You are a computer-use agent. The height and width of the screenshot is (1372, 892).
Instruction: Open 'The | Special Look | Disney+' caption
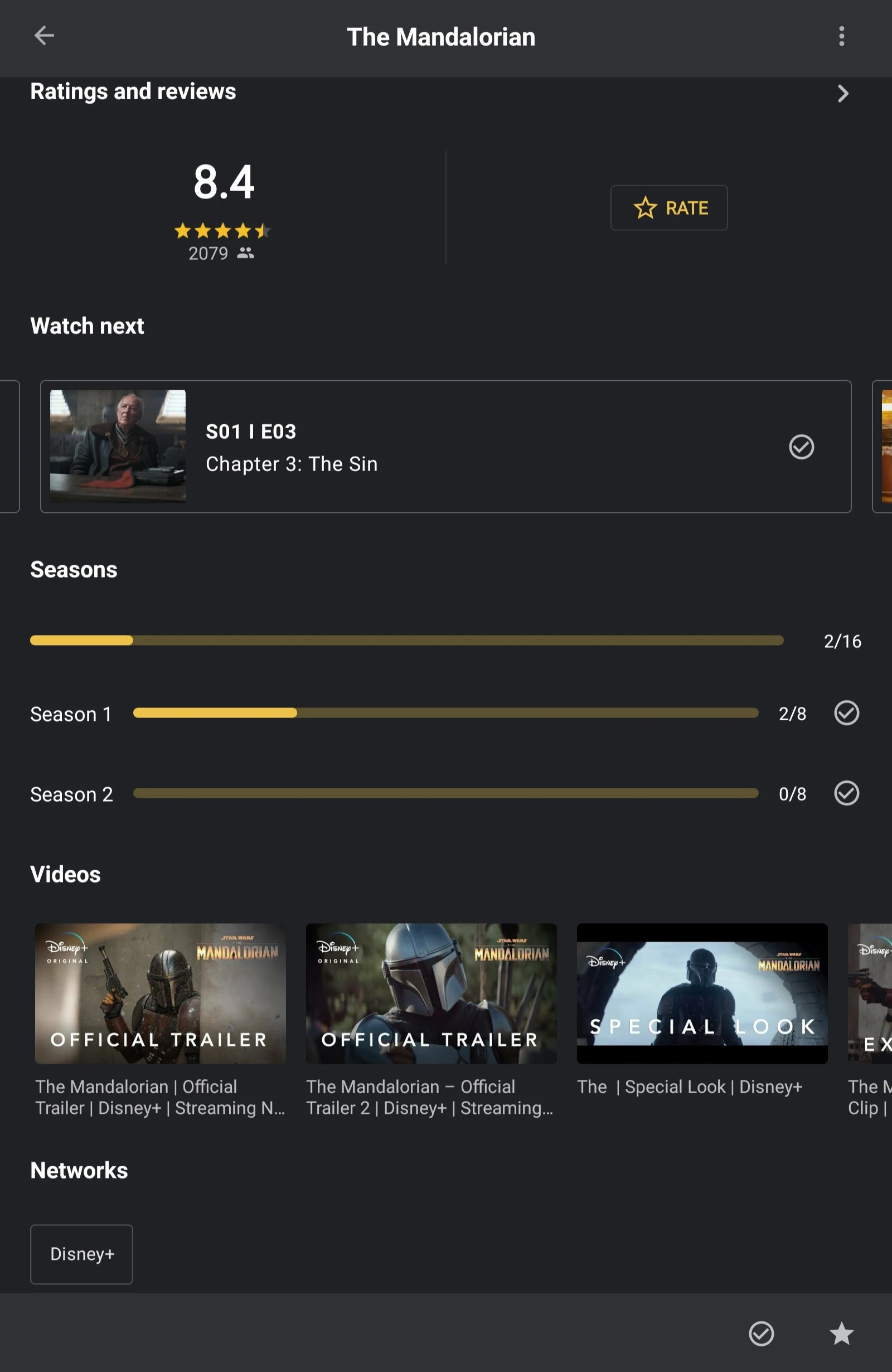click(x=690, y=1087)
